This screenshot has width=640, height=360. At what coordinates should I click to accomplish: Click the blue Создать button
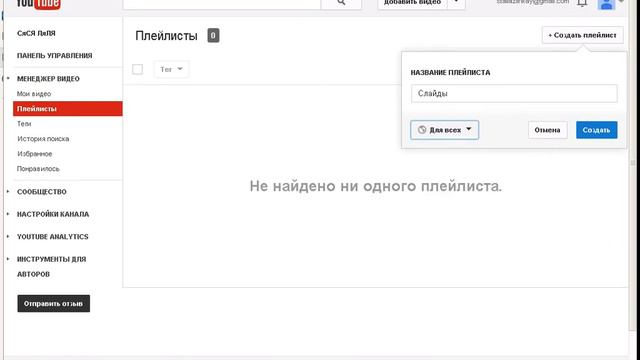[x=596, y=130]
